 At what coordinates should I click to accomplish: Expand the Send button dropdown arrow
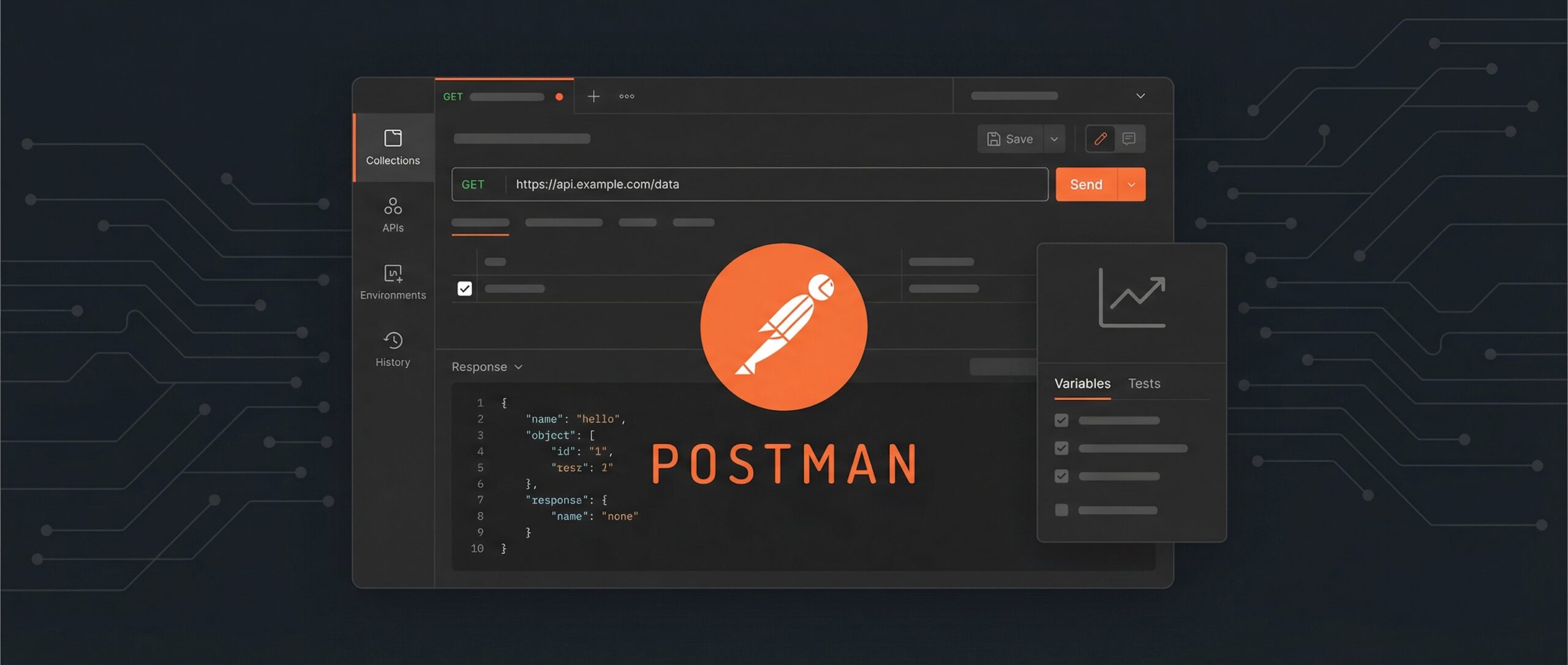click(x=1131, y=184)
